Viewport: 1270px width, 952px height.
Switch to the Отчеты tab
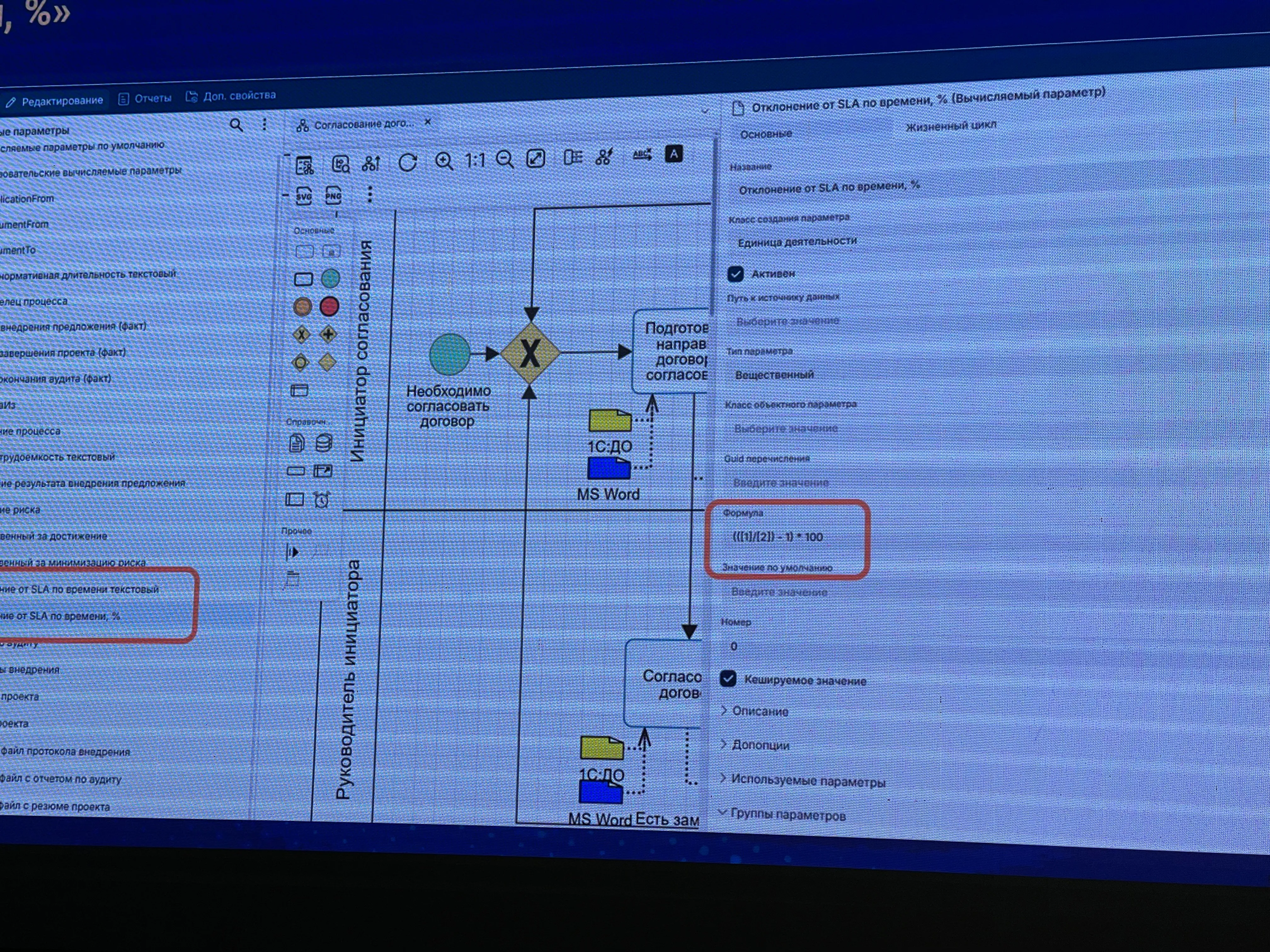click(x=146, y=99)
